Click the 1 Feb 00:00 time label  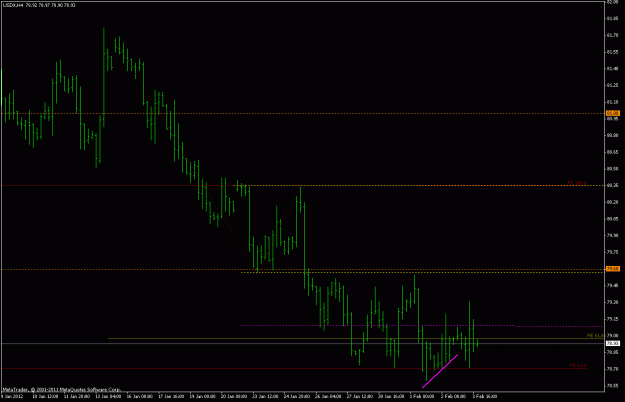click(x=422, y=396)
